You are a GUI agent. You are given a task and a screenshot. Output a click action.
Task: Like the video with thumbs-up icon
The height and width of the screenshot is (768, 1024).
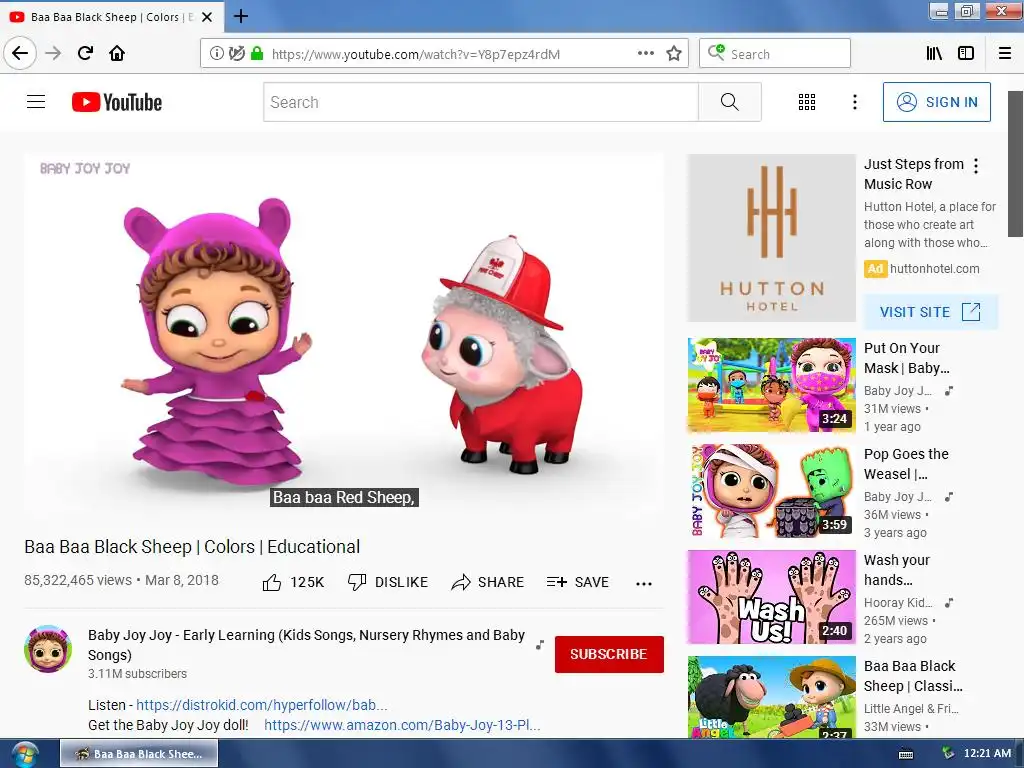tap(272, 582)
